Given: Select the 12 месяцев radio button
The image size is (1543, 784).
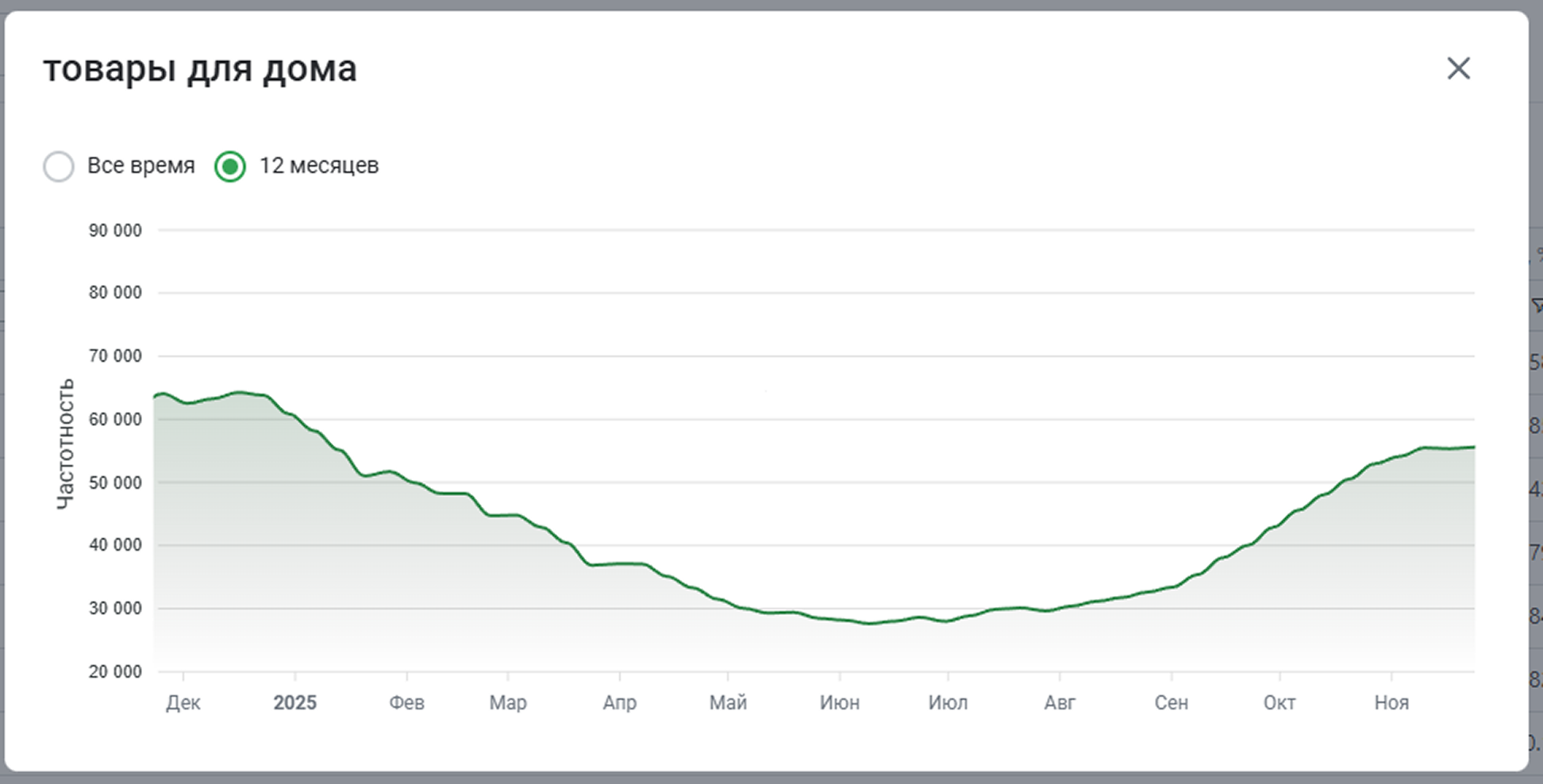Looking at the screenshot, I should (x=230, y=167).
